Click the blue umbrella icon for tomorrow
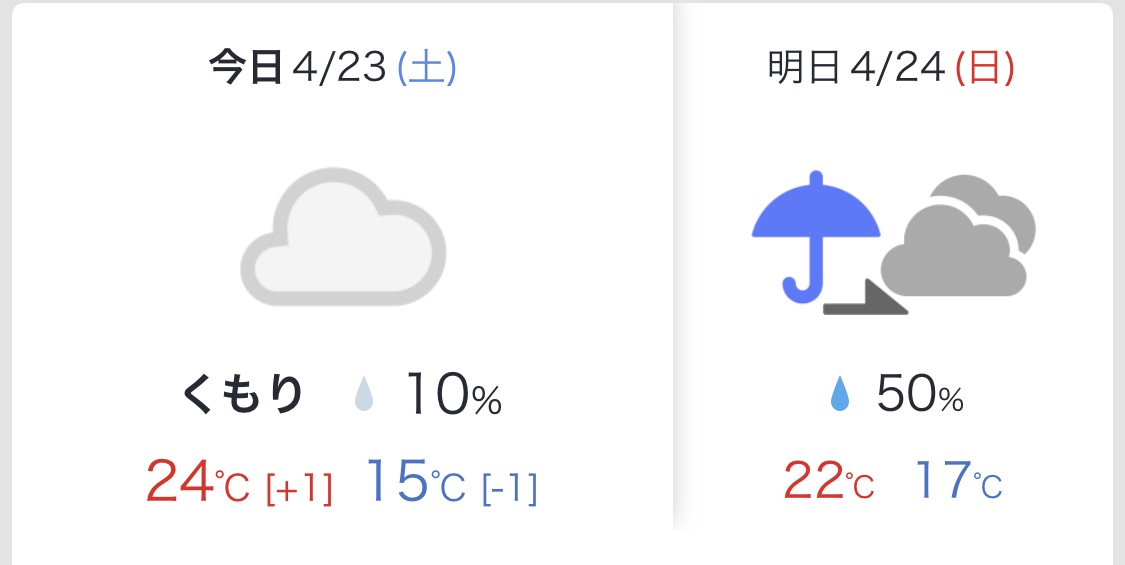1125x565 pixels. click(816, 237)
